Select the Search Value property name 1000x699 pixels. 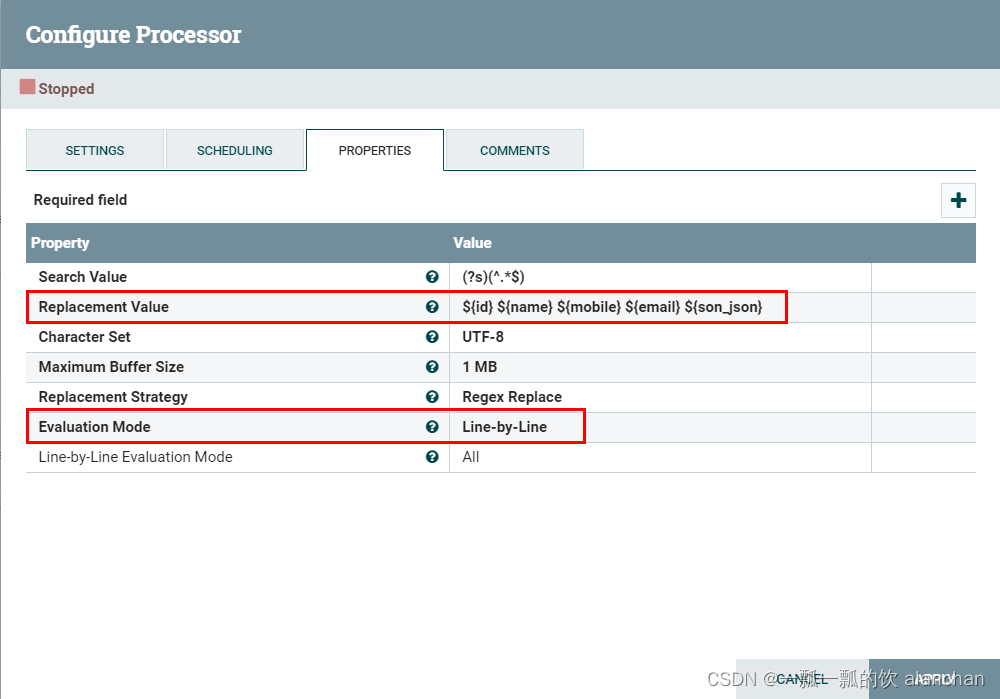pos(83,277)
